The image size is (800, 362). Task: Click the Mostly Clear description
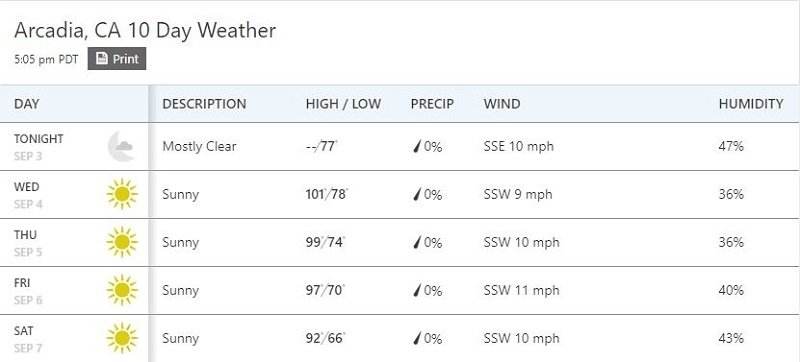coord(199,147)
